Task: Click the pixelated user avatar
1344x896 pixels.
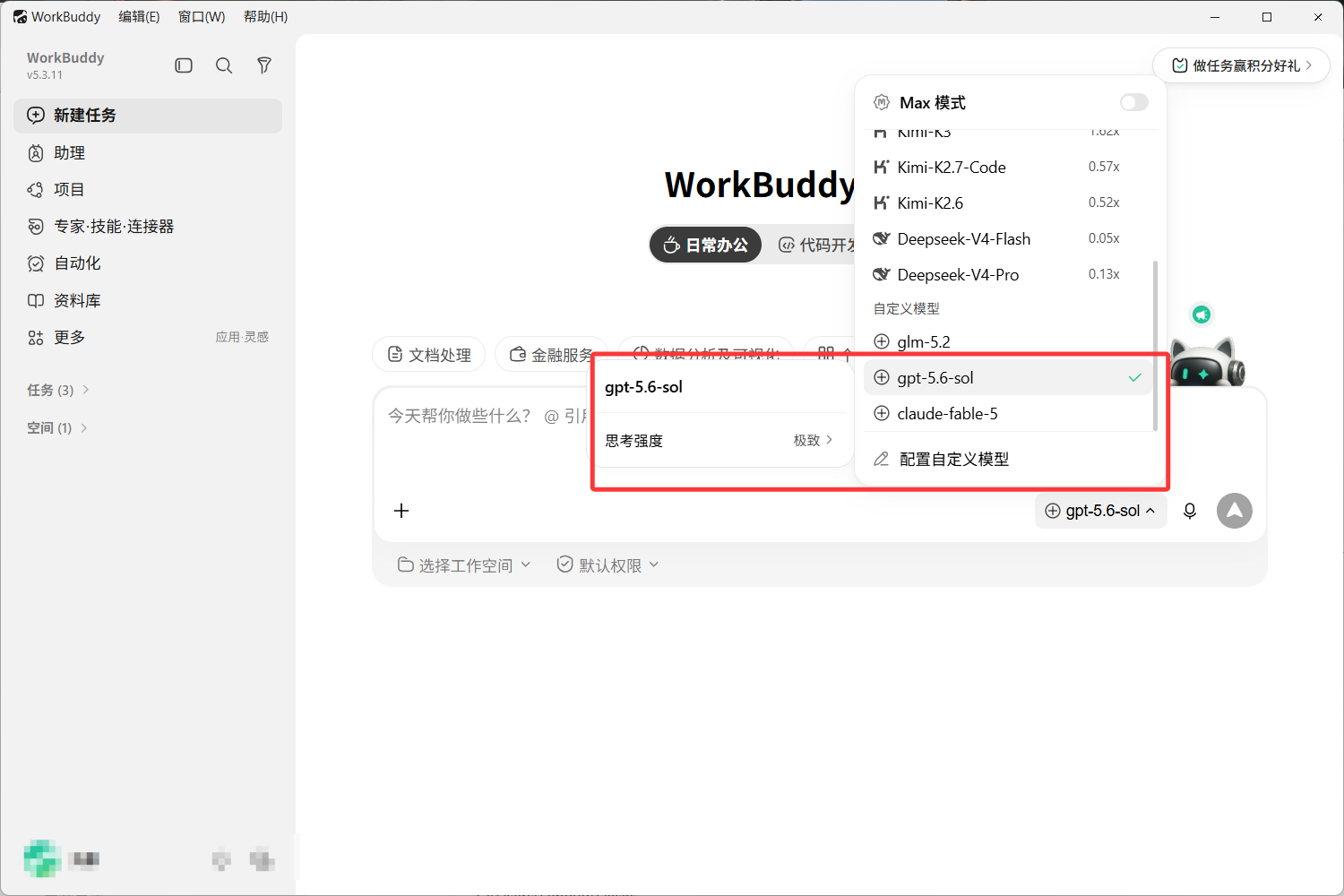Action: pos(42,859)
